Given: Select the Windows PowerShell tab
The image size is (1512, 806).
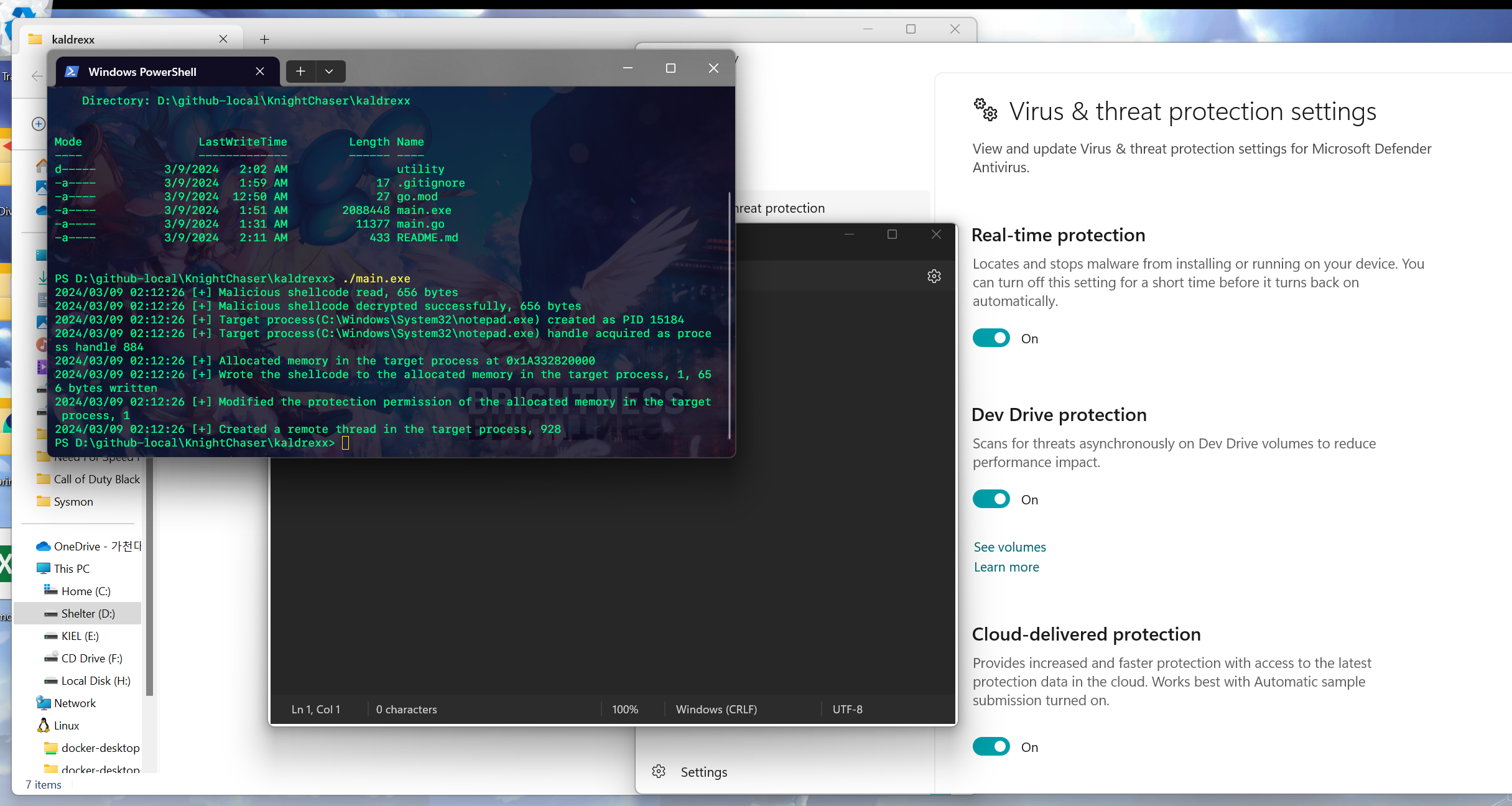Looking at the screenshot, I should (x=142, y=72).
